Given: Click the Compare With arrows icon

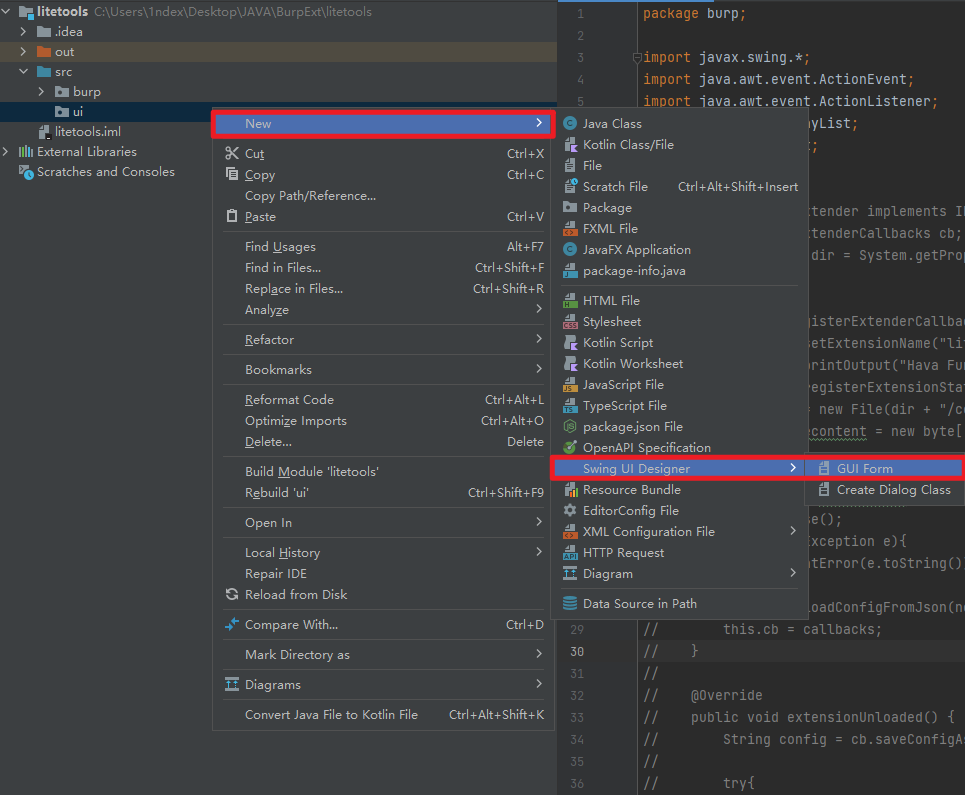Looking at the screenshot, I should [x=232, y=625].
